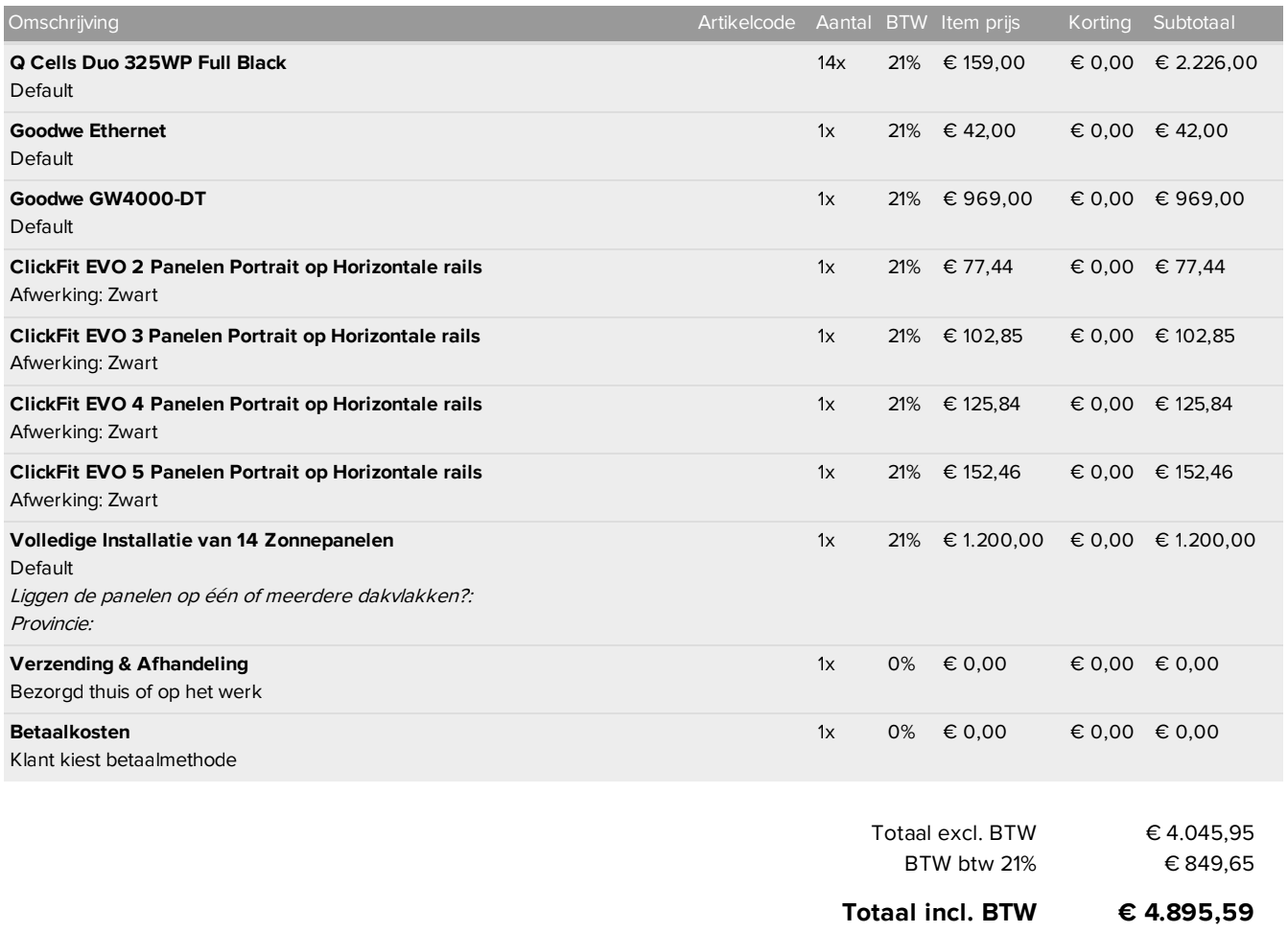
Task: Click the Subtotaal column header
Action: [1193, 23]
